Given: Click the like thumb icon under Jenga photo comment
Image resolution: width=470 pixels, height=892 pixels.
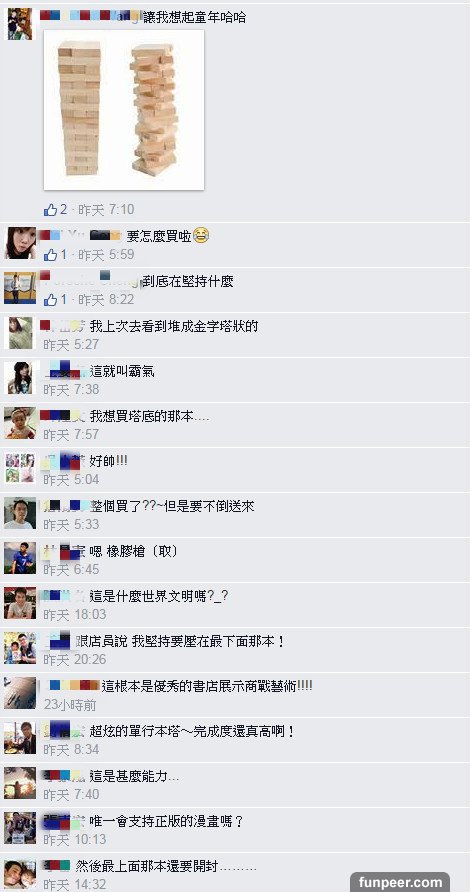Looking at the screenshot, I should point(50,209).
